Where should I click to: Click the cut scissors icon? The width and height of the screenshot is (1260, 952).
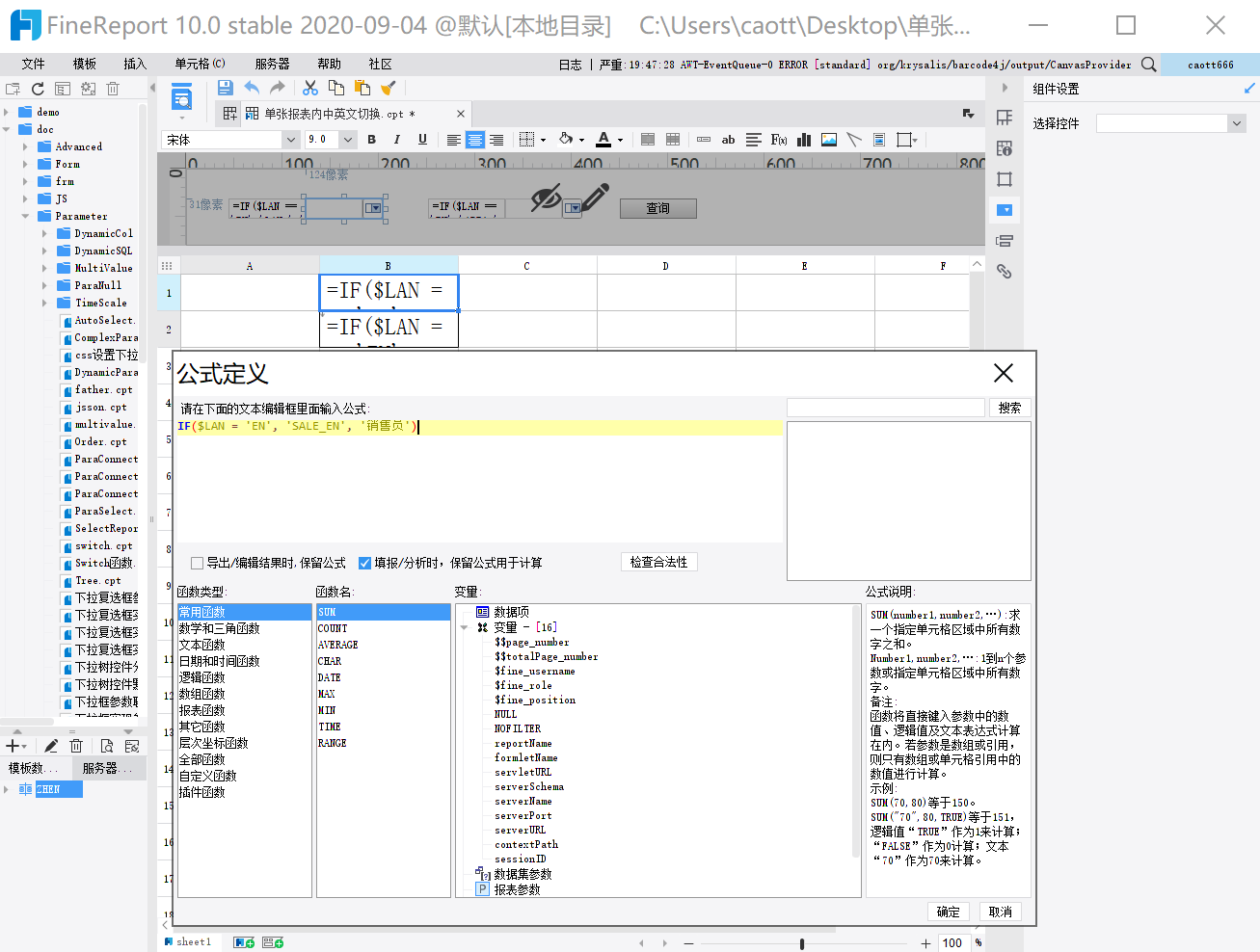pyautogui.click(x=310, y=88)
